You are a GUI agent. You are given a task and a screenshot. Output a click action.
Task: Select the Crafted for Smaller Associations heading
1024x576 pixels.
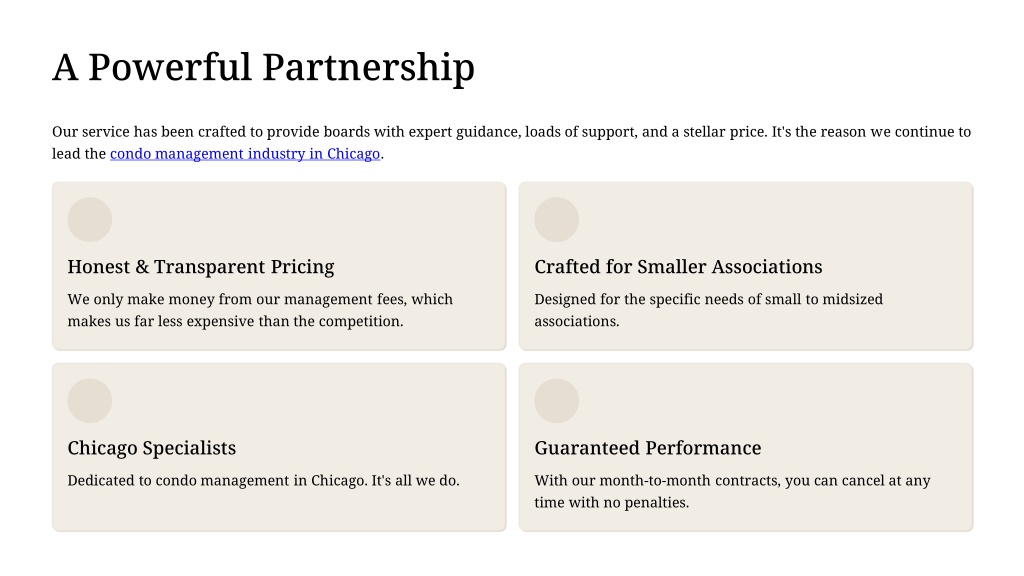pos(678,267)
